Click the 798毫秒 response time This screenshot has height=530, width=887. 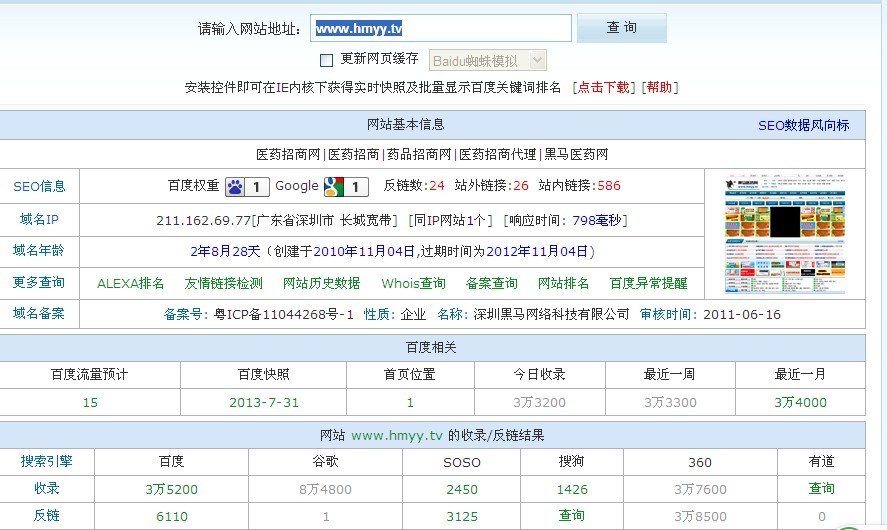point(597,221)
